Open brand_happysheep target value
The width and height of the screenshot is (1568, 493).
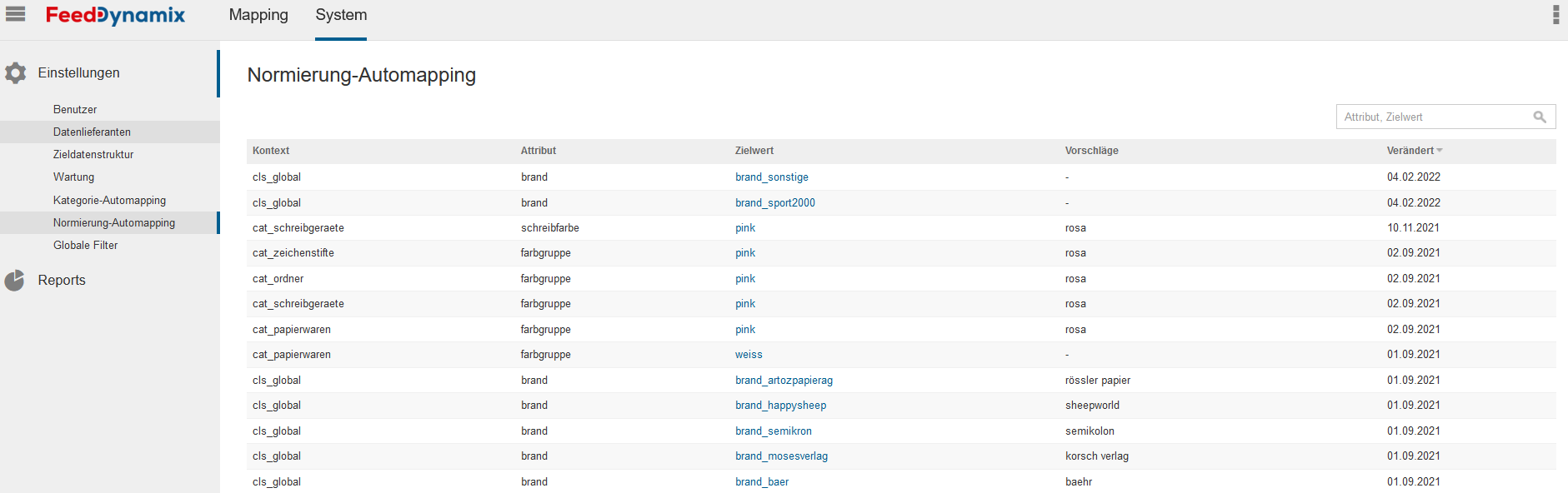tap(780, 406)
